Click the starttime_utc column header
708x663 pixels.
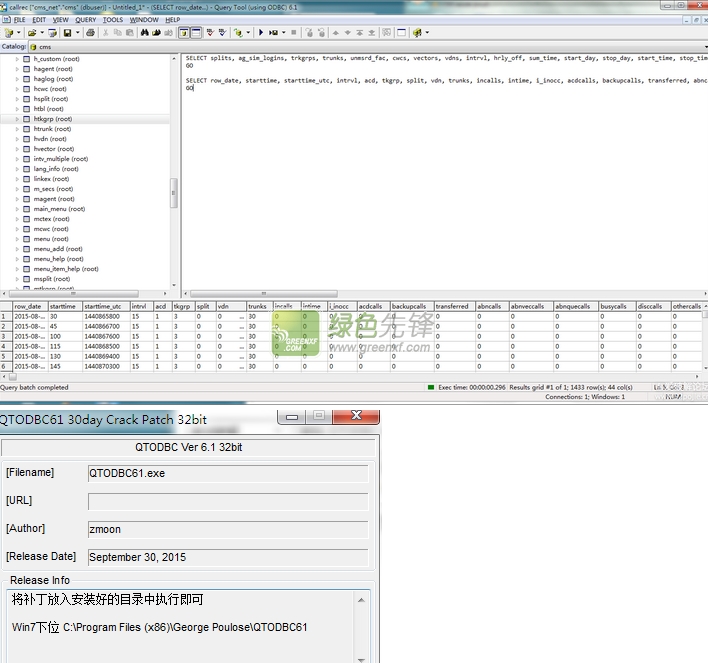coord(106,307)
